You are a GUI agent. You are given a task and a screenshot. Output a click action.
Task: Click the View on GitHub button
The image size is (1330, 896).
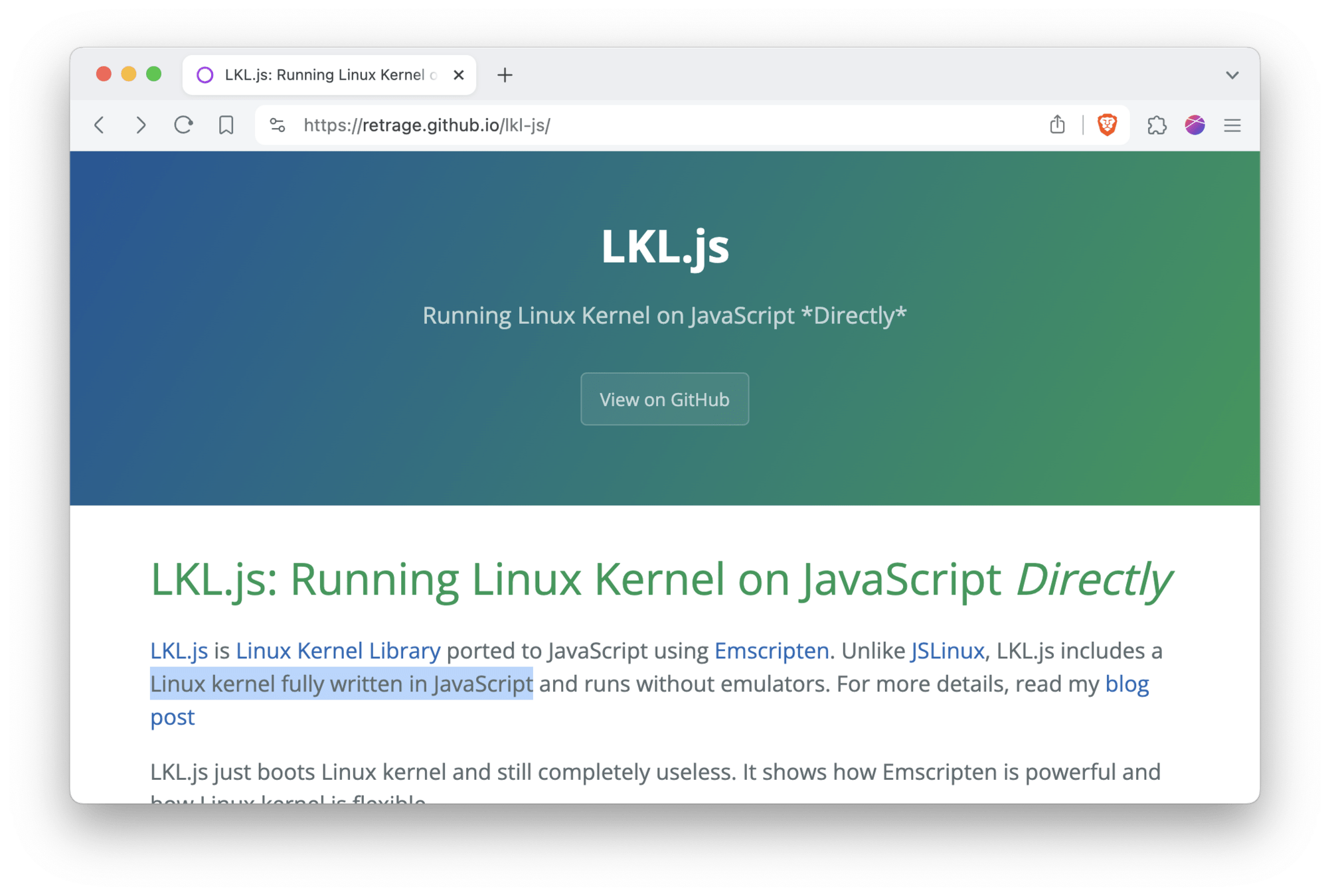pyautogui.click(x=664, y=399)
